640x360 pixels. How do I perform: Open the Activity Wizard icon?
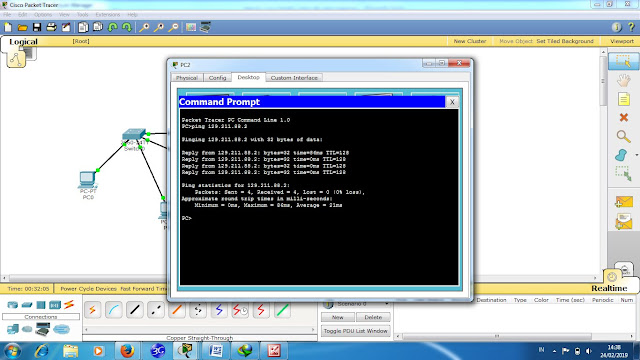[x=66, y=27]
